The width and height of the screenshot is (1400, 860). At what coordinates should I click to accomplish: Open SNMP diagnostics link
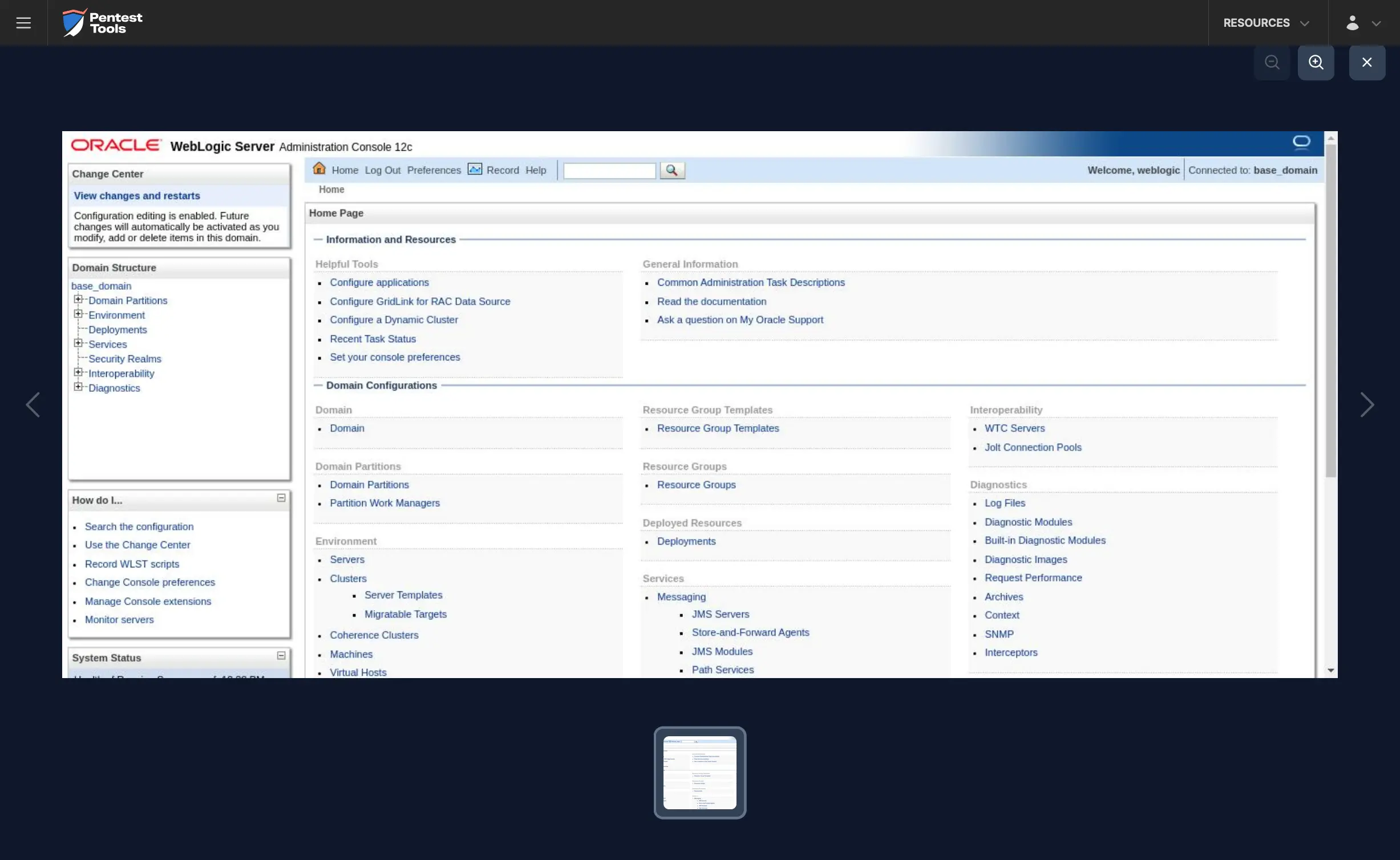pyautogui.click(x=999, y=634)
